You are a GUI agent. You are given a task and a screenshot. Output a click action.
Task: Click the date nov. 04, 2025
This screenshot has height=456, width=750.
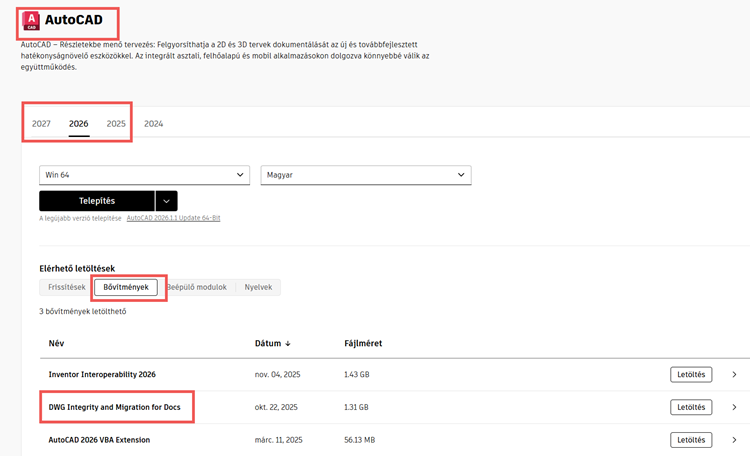point(277,374)
